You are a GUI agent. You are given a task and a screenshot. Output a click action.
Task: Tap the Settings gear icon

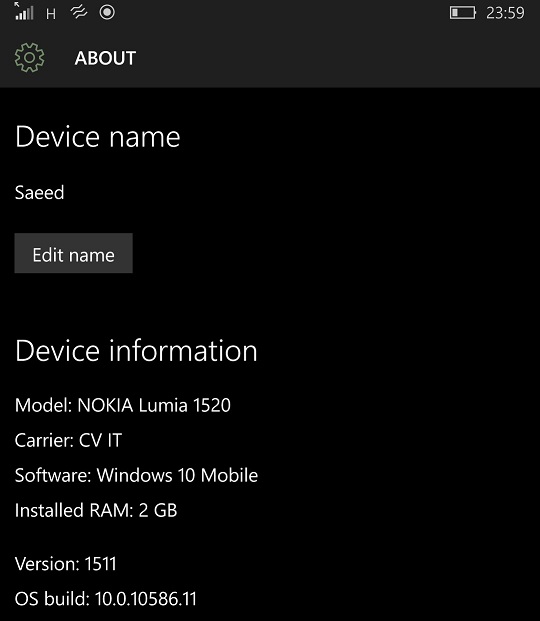pyautogui.click(x=30, y=58)
